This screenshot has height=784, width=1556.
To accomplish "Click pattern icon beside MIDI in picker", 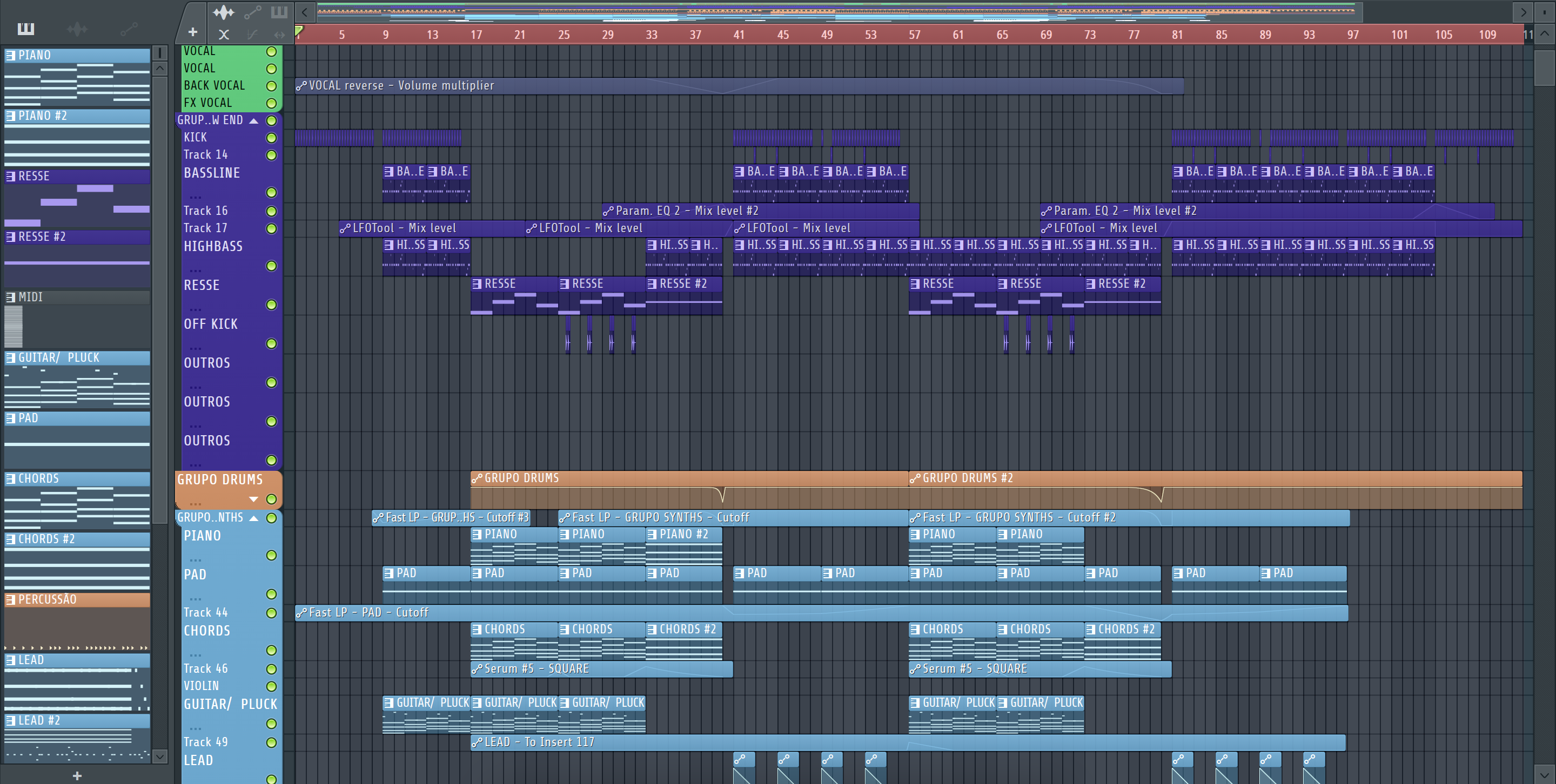I will tap(10, 297).
